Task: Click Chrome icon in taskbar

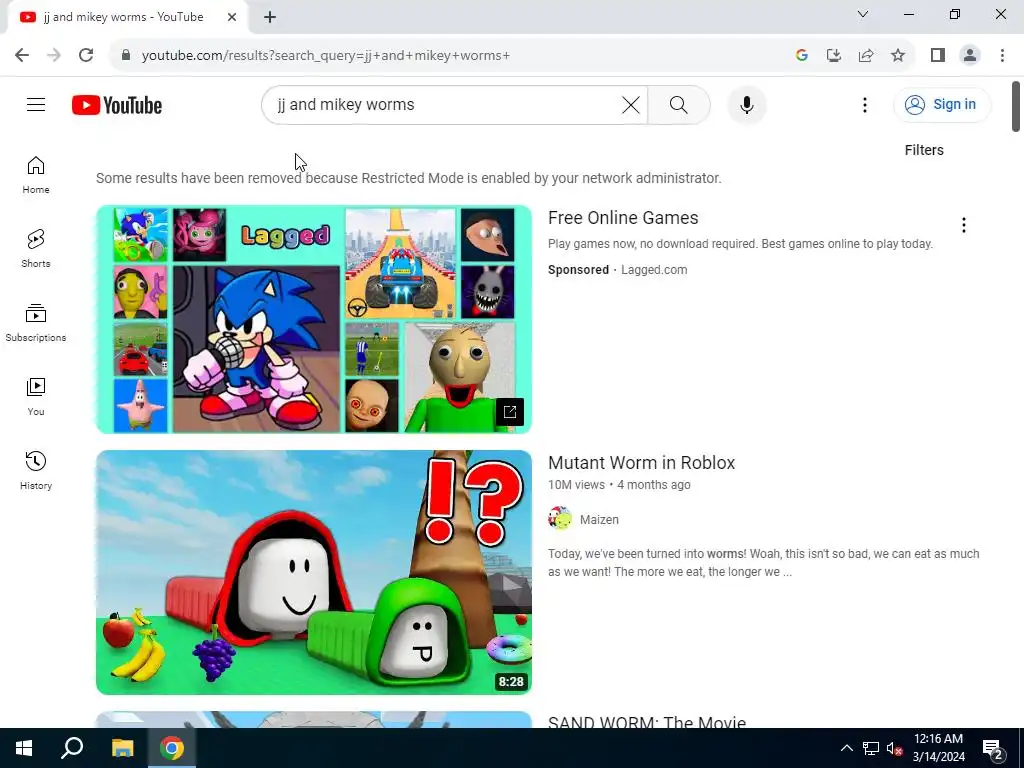Action: click(x=172, y=748)
